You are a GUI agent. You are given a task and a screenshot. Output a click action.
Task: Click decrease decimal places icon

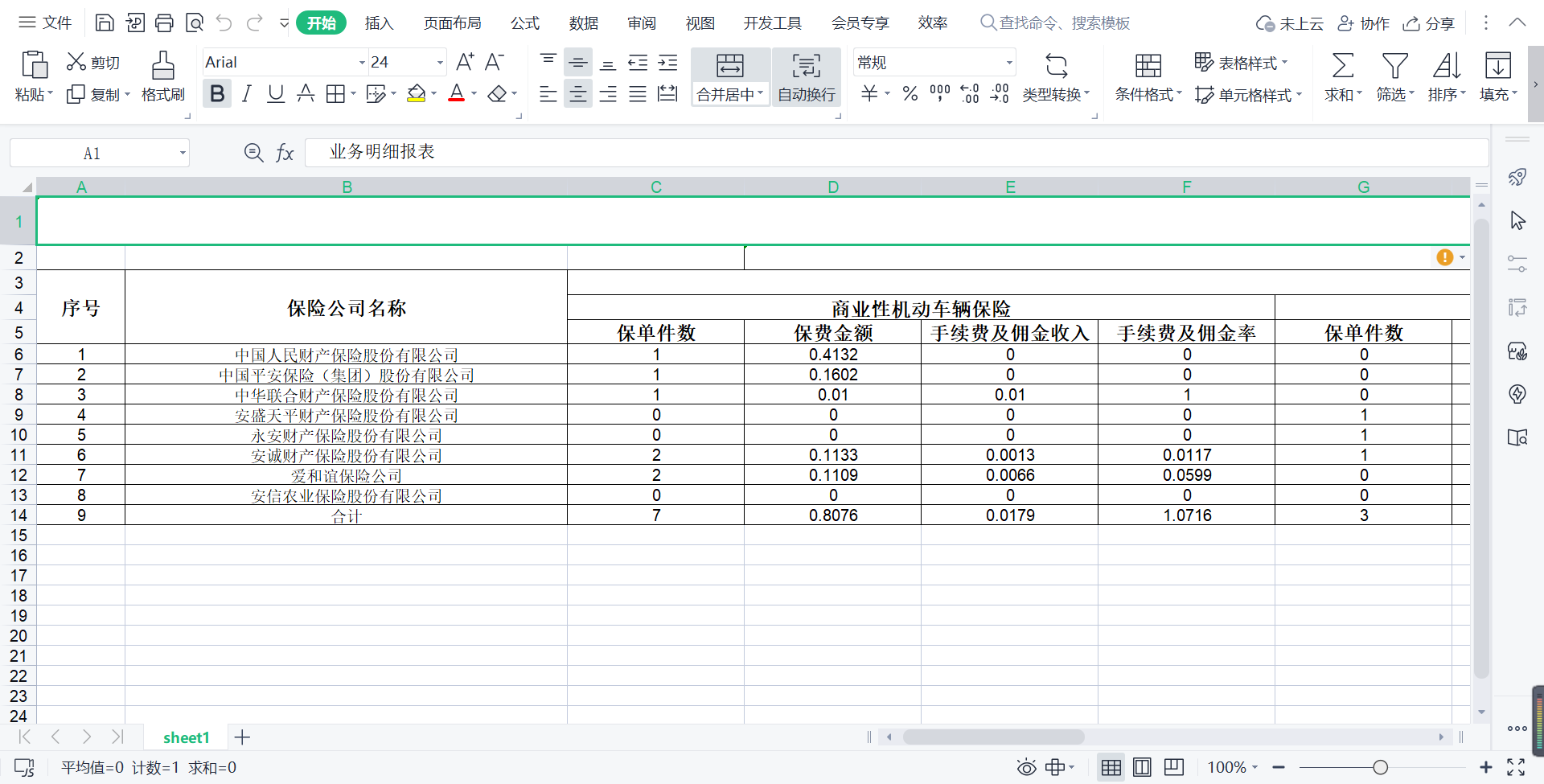tap(1000, 94)
